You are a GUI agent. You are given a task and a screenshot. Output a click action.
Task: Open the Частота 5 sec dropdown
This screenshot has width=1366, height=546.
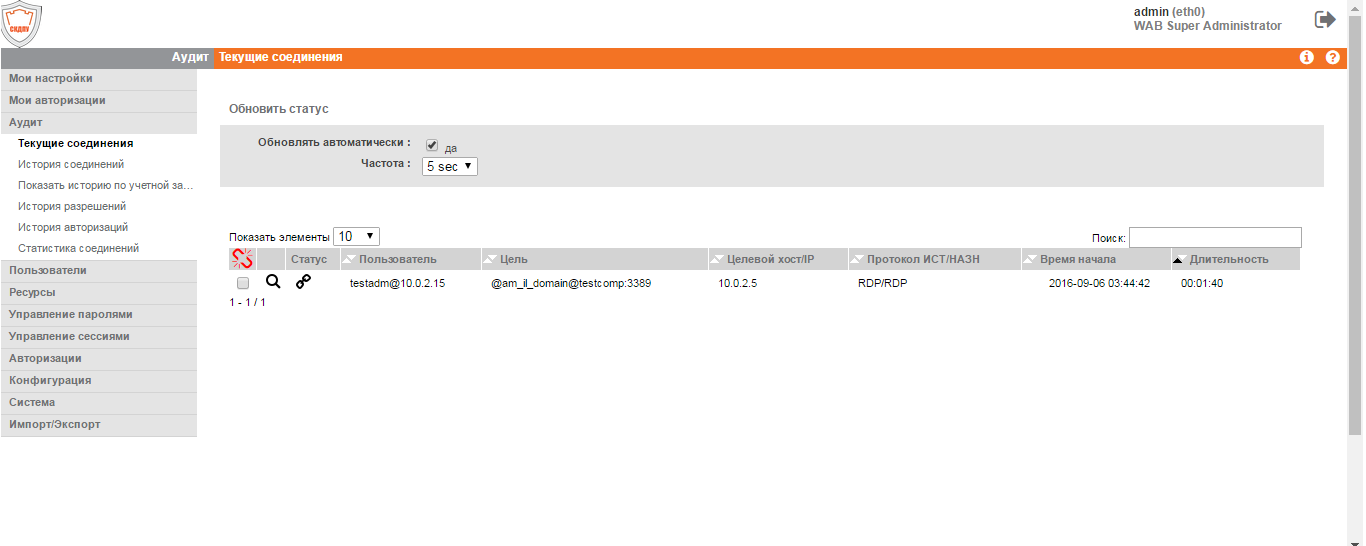pos(450,166)
